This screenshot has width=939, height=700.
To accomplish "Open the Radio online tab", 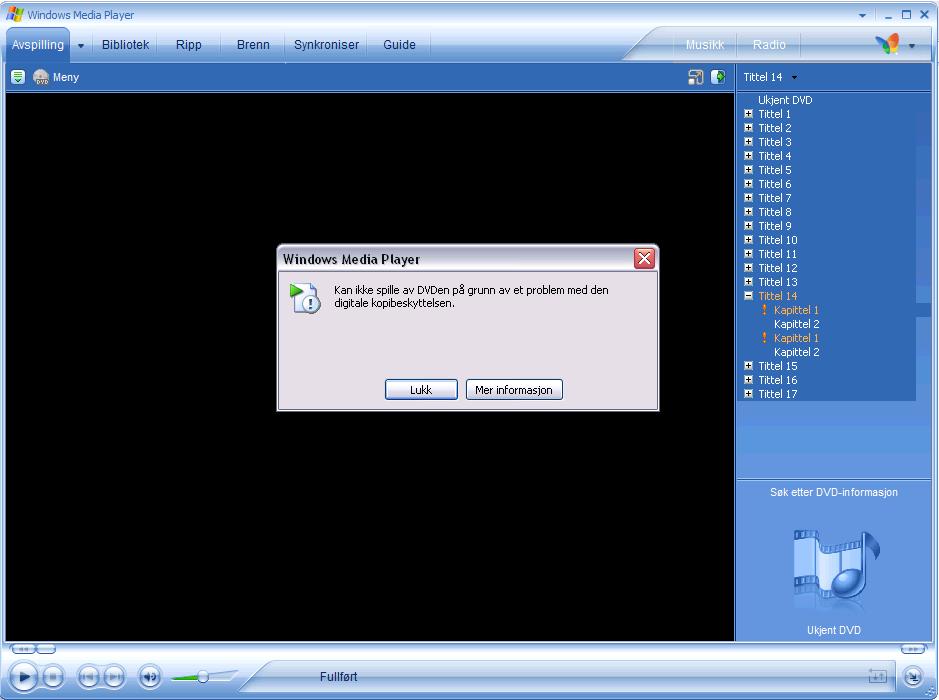I will 769,45.
